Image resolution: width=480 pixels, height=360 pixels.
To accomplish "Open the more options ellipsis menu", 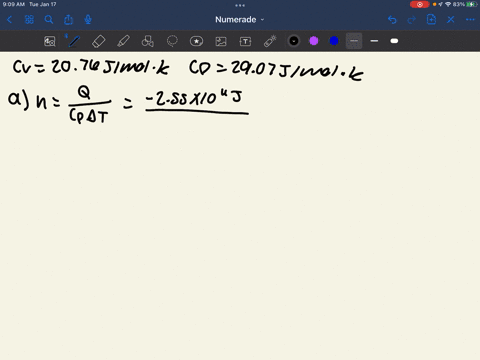I will (x=470, y=20).
